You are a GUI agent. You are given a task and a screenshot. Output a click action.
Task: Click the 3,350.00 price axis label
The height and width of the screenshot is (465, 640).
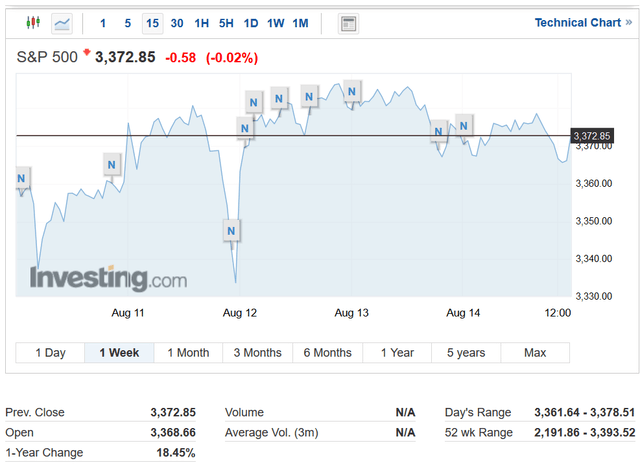(593, 221)
